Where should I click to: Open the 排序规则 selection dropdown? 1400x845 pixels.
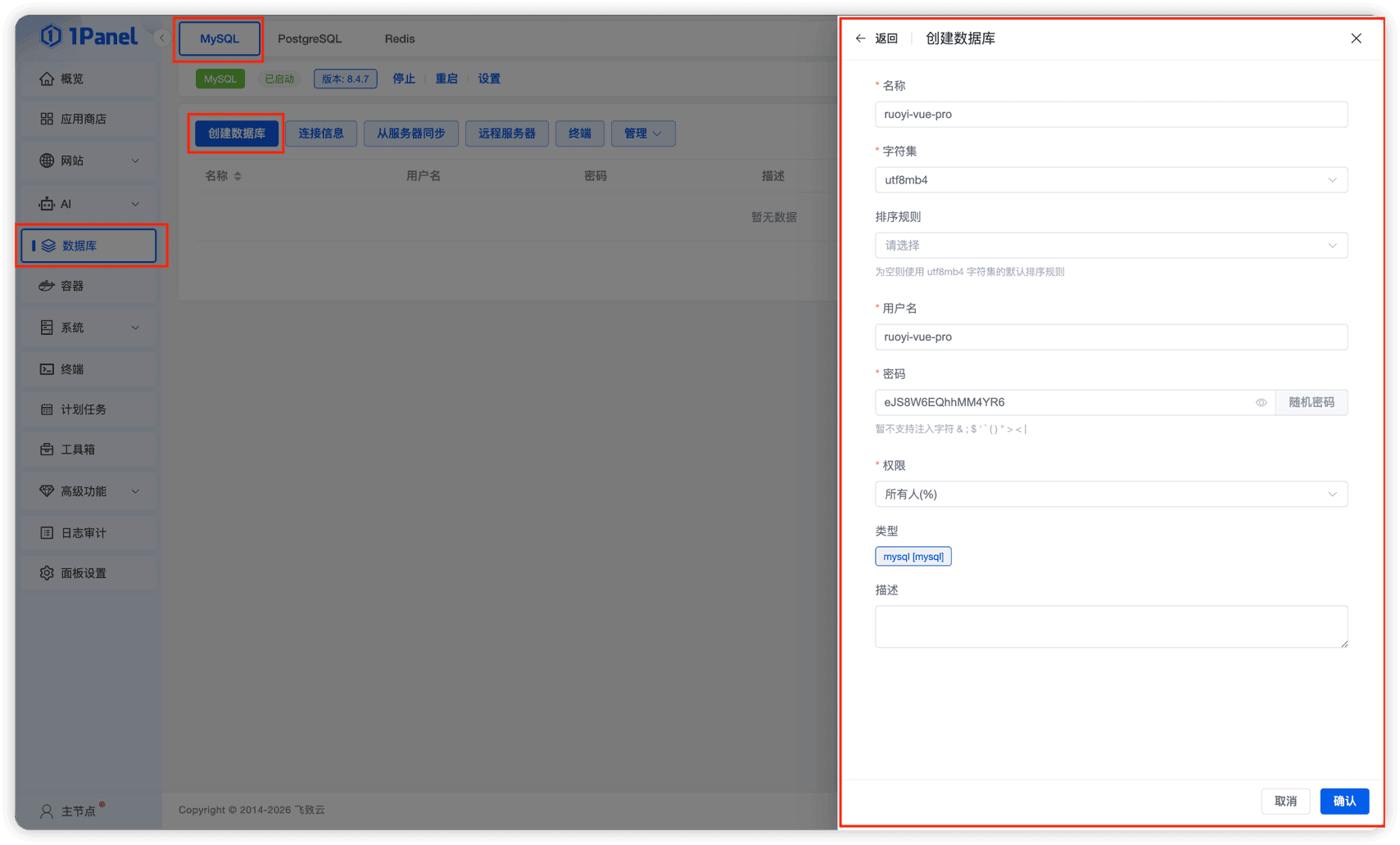tap(1111, 246)
